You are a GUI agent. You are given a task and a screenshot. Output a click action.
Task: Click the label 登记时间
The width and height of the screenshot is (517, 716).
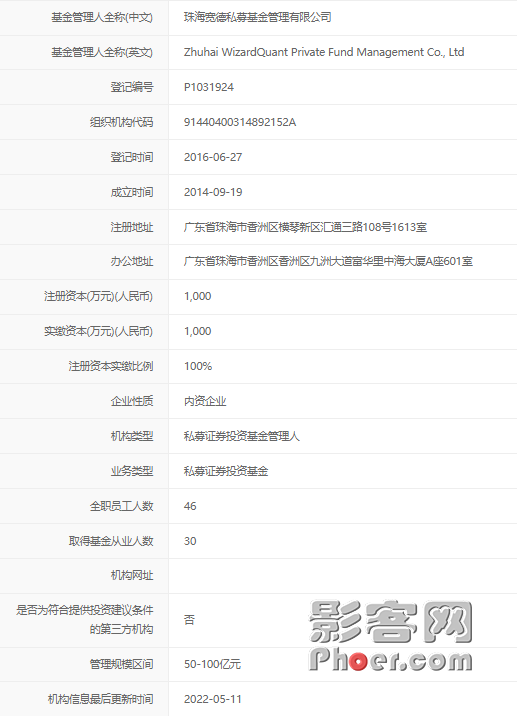132,157
